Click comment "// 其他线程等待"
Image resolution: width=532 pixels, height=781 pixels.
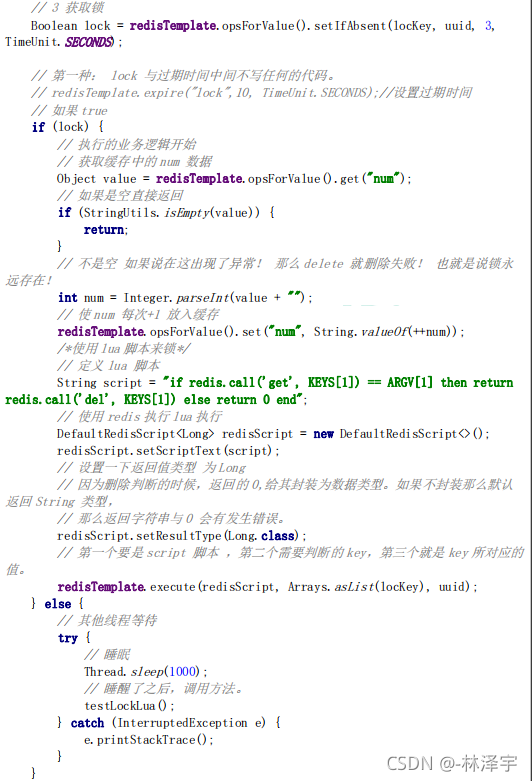click(x=107, y=621)
